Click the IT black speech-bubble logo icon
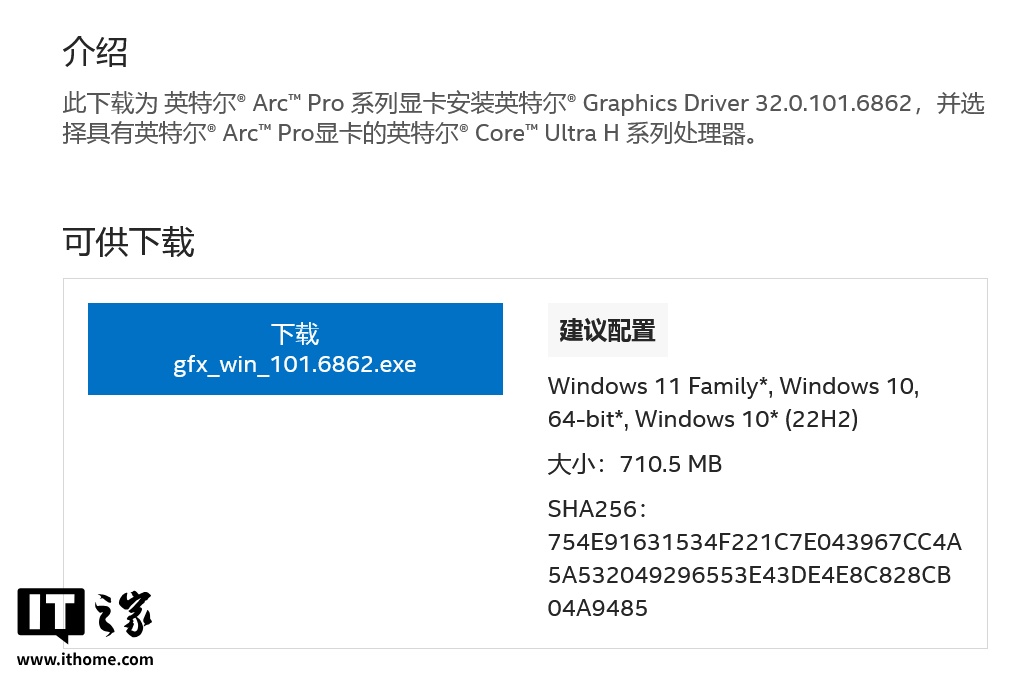Screen dimensions: 1032x679 (50, 613)
